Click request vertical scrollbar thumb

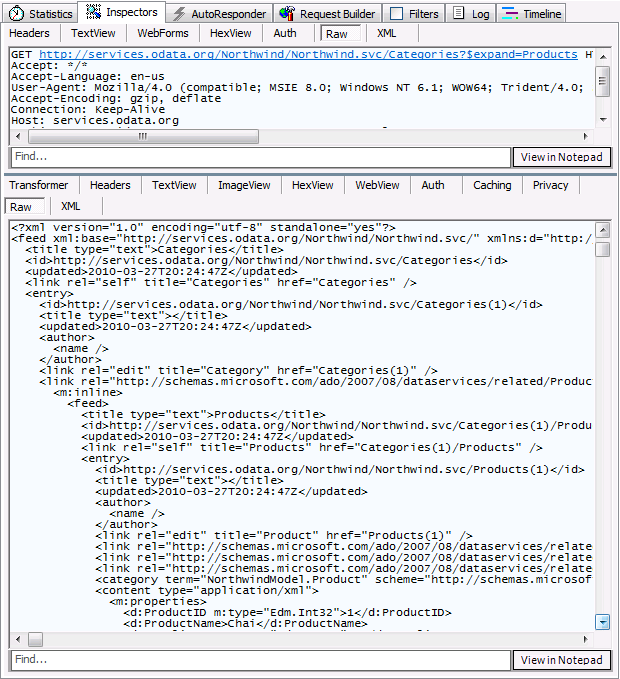603,81
